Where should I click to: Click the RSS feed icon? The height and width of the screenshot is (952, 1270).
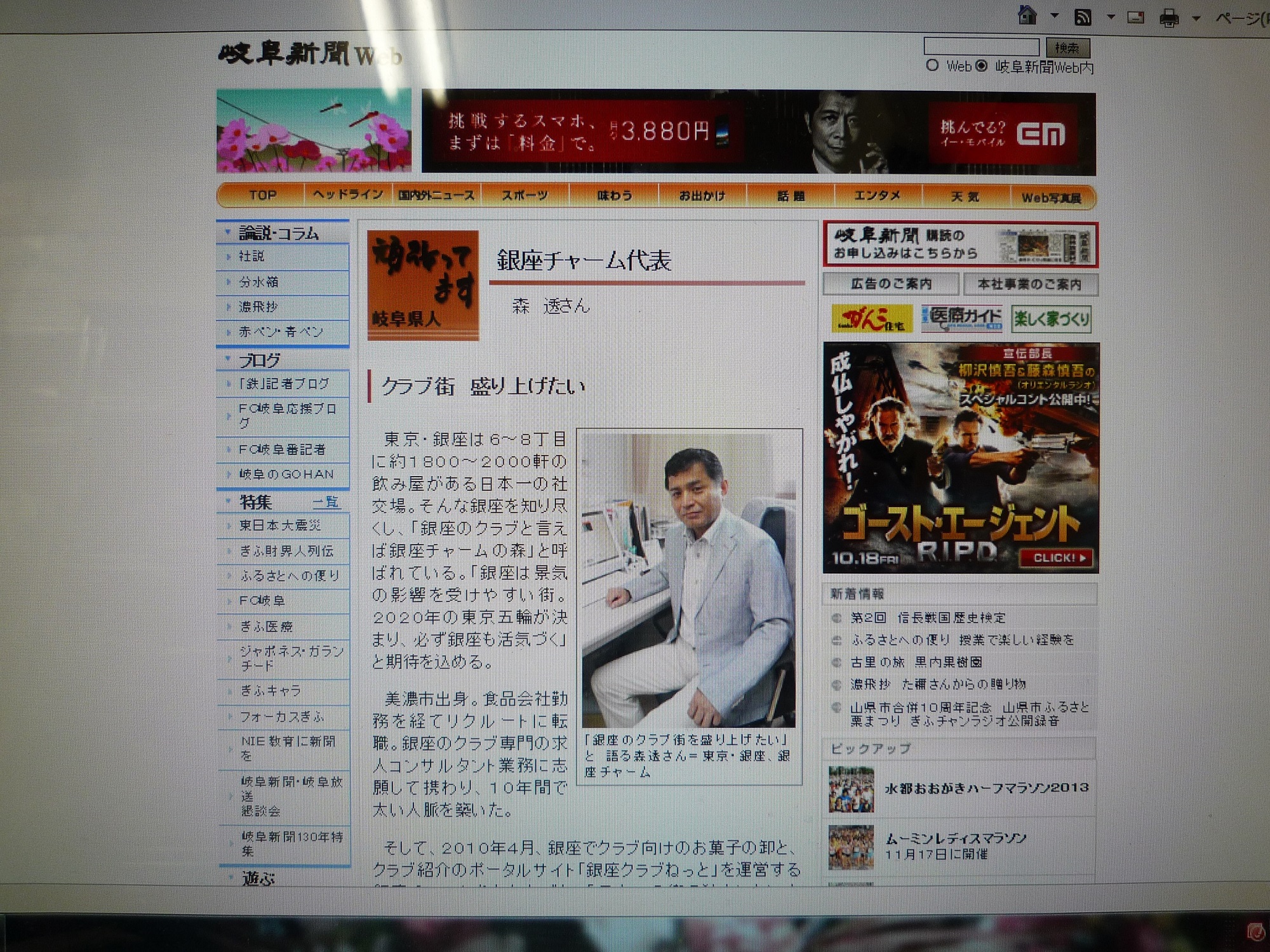tap(1083, 17)
